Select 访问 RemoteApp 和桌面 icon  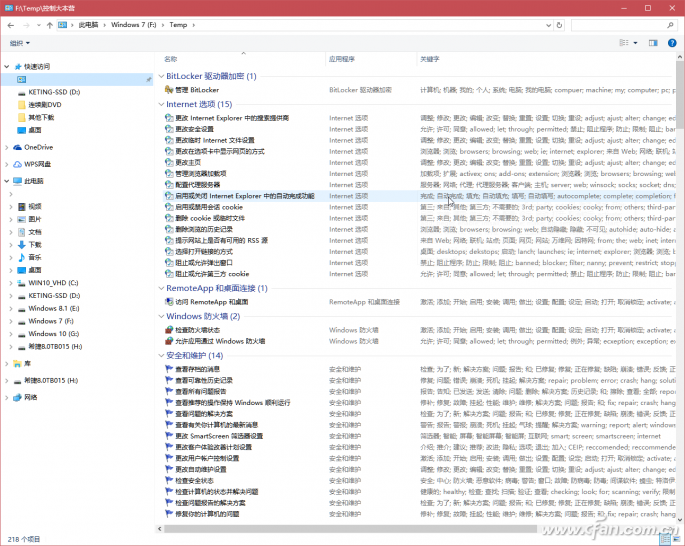[x=169, y=302]
